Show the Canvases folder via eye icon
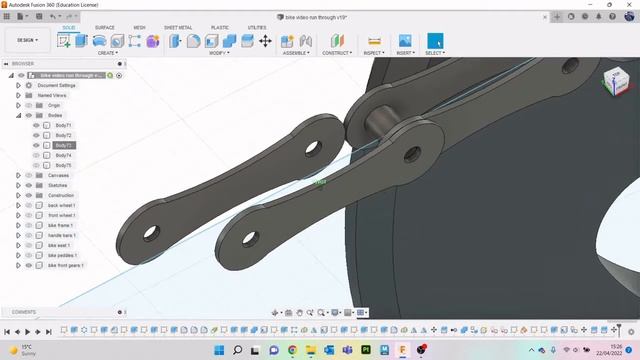This screenshot has width=640, height=360. pyautogui.click(x=29, y=175)
